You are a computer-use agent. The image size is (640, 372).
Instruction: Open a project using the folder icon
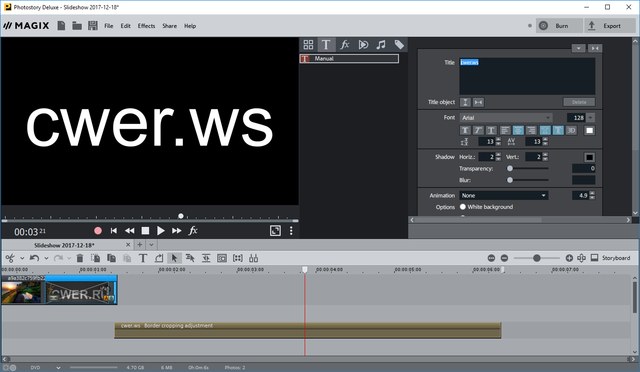coord(77,26)
